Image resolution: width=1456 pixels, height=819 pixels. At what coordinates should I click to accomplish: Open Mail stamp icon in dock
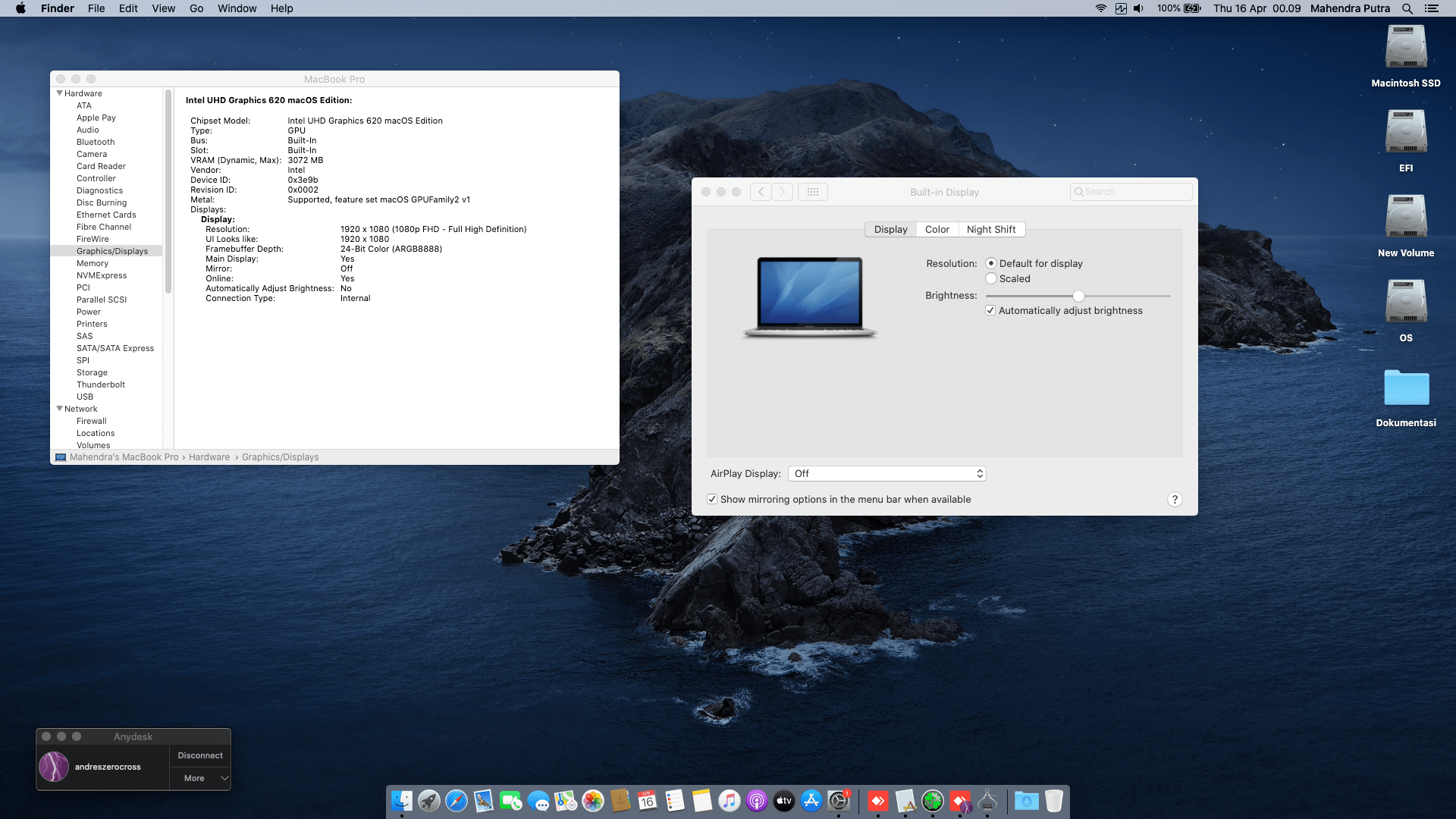(484, 801)
